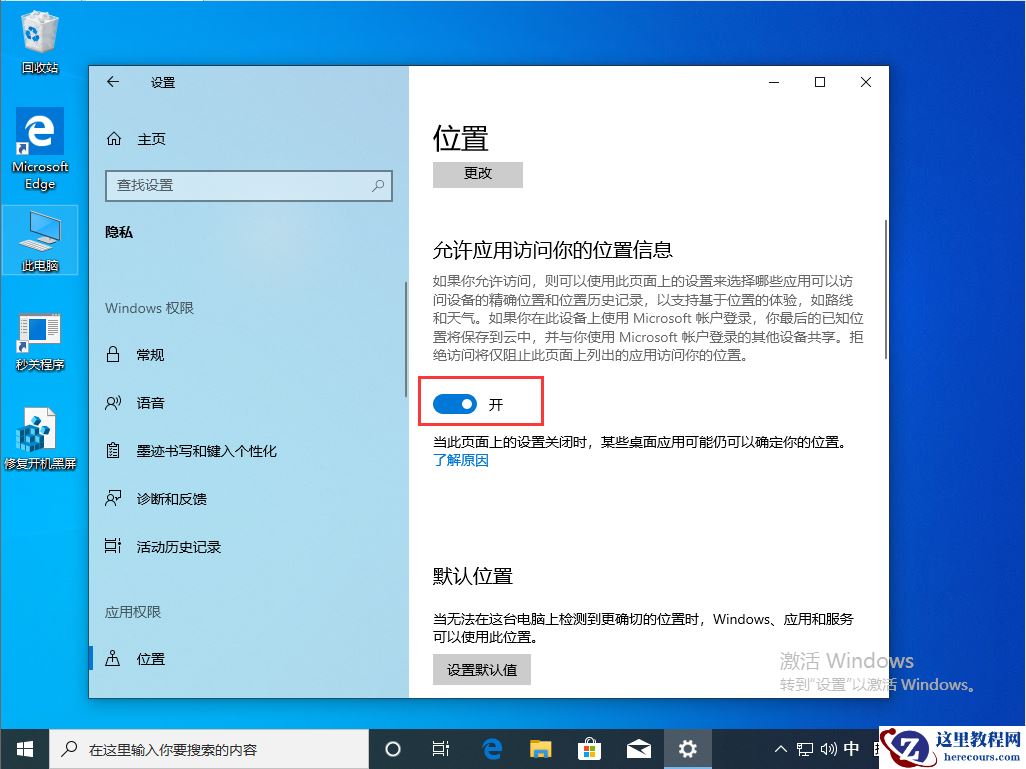Click the back arrow in Settings
Screen dimensions: 1026x769
tap(114, 83)
